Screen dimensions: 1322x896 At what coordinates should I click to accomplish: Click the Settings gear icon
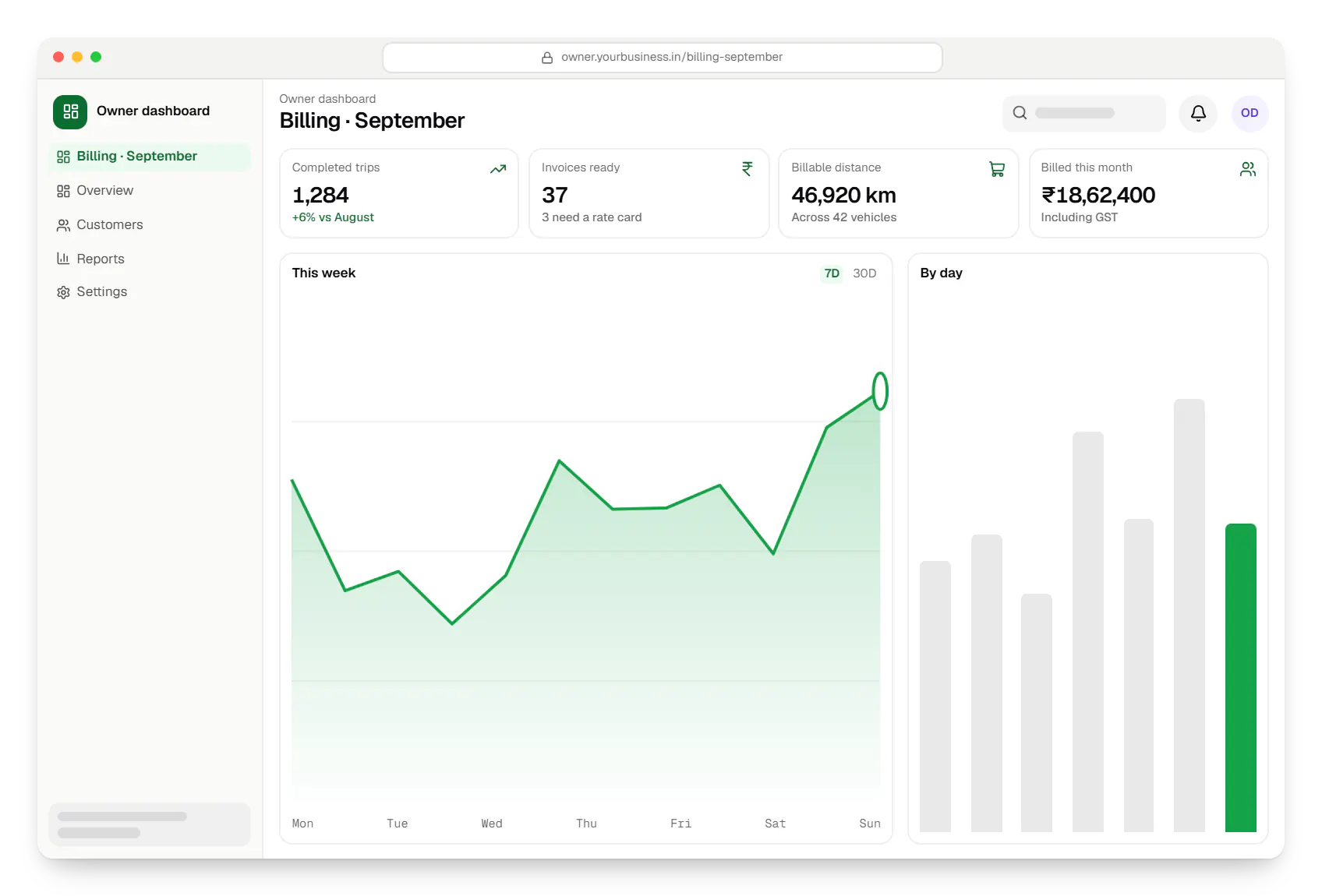[63, 292]
